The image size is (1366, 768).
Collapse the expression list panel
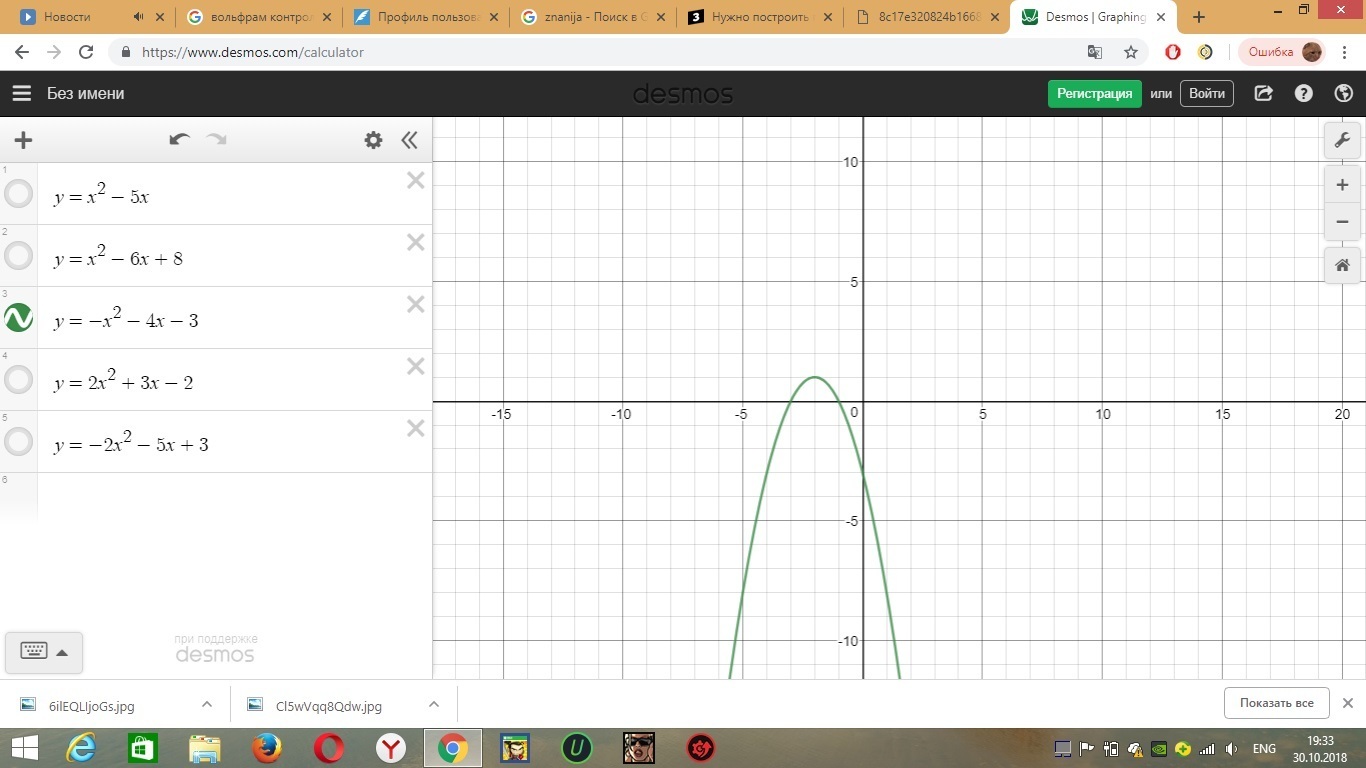point(409,140)
